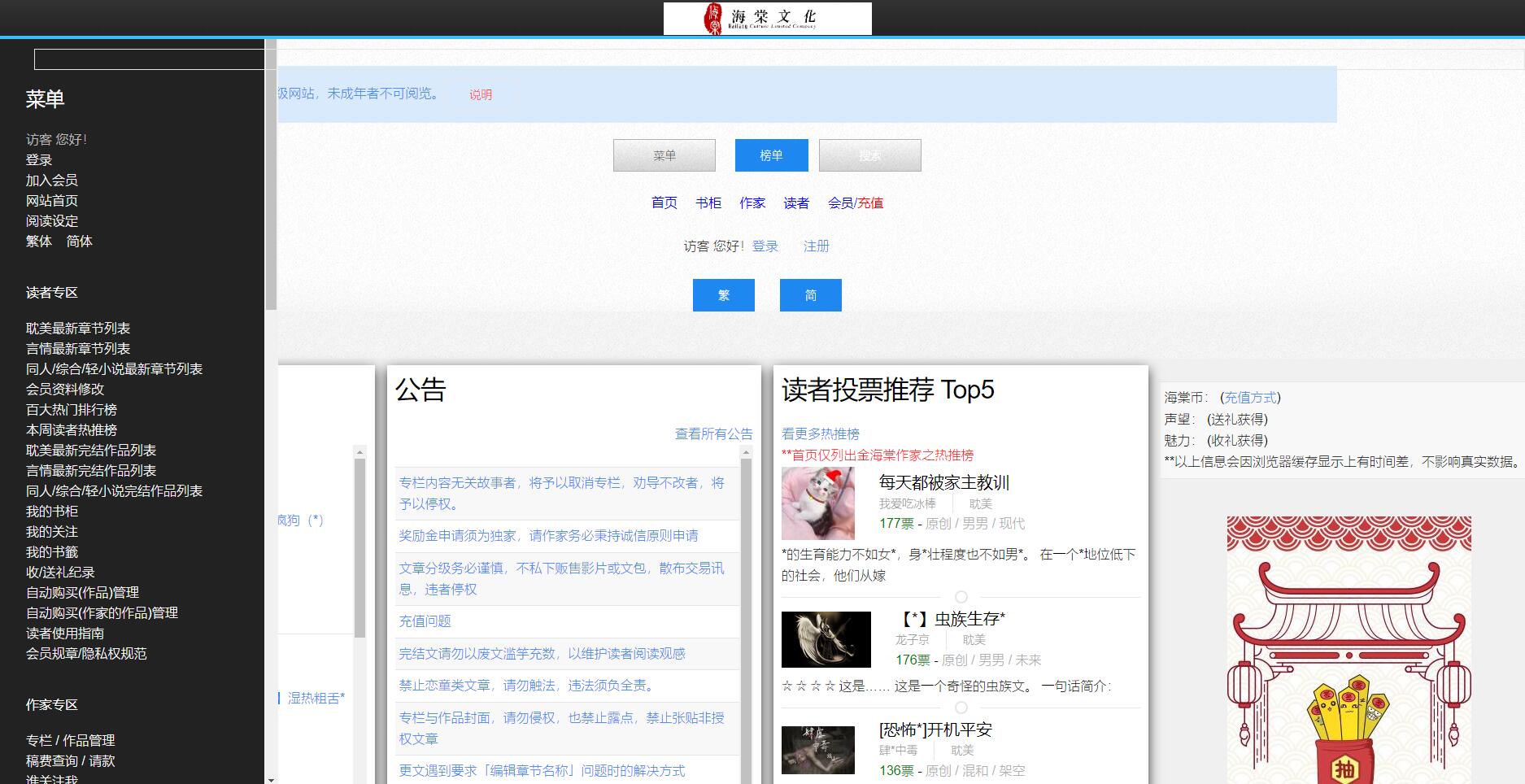
Task: Switch to simplified Chinese with 简 button
Action: point(810,295)
